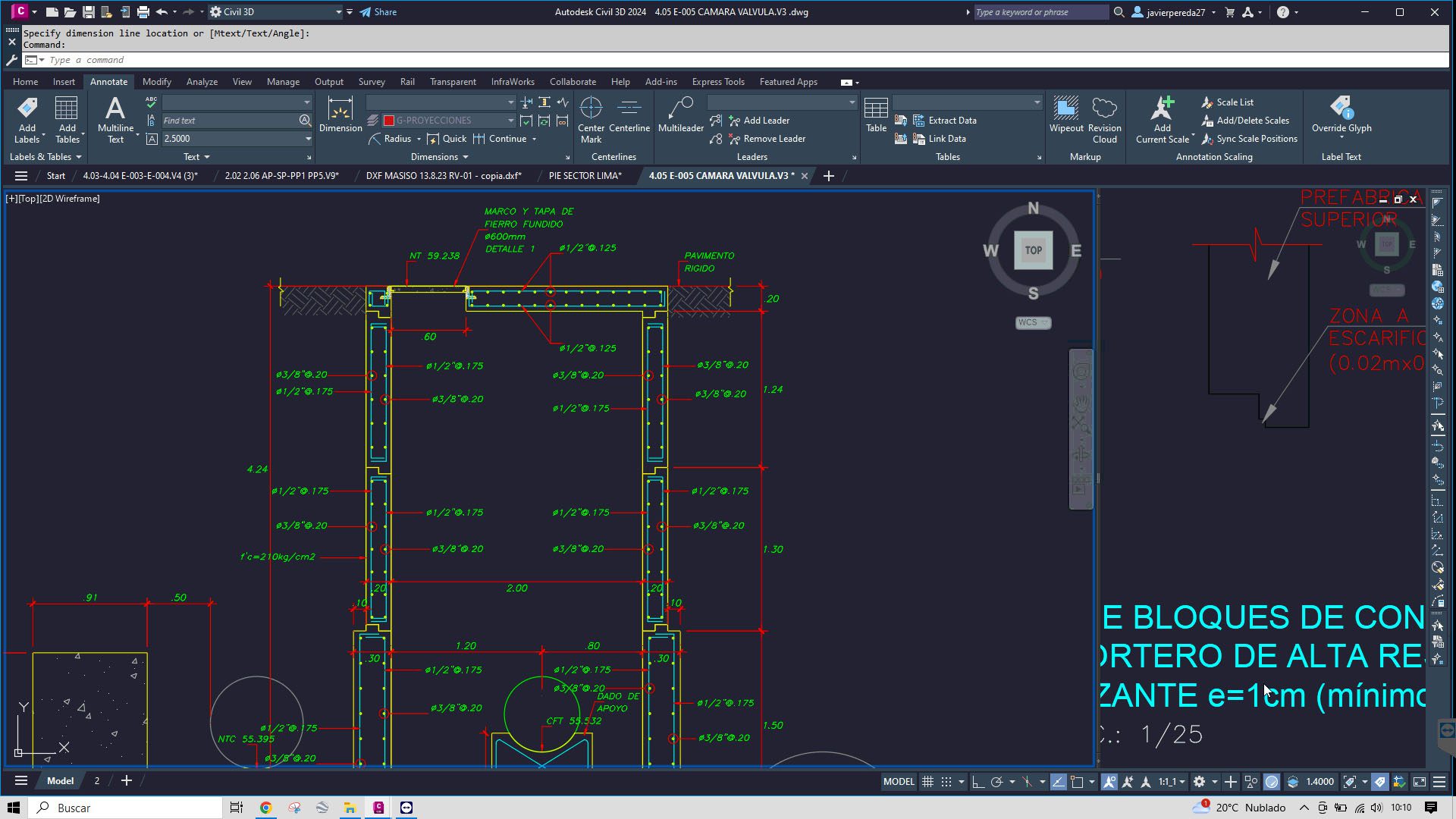Open the Civil 3D workspace dropdown
The height and width of the screenshot is (819, 1456).
338,12
